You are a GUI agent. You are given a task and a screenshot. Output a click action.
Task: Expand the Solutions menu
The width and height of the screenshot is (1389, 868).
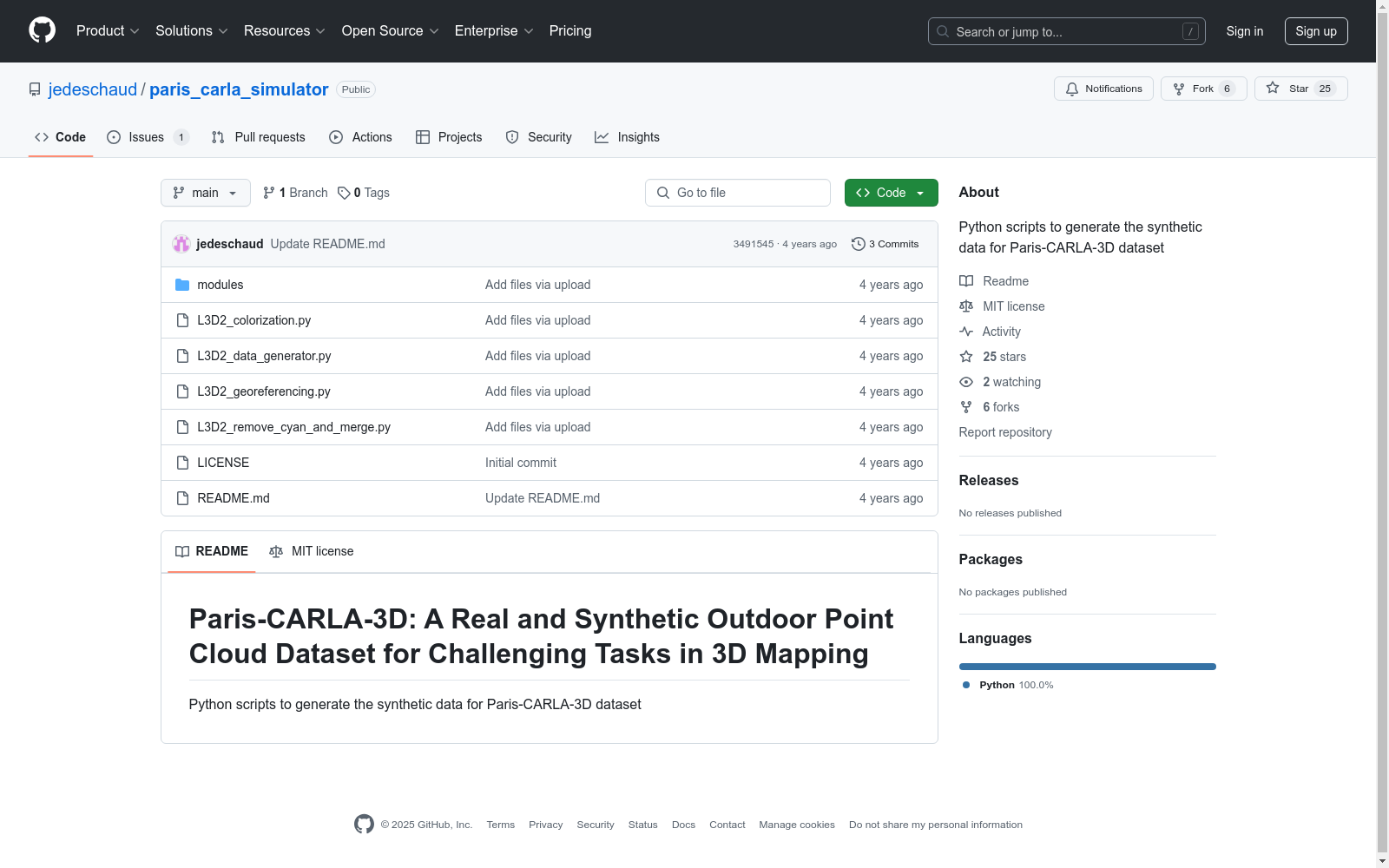click(x=192, y=31)
